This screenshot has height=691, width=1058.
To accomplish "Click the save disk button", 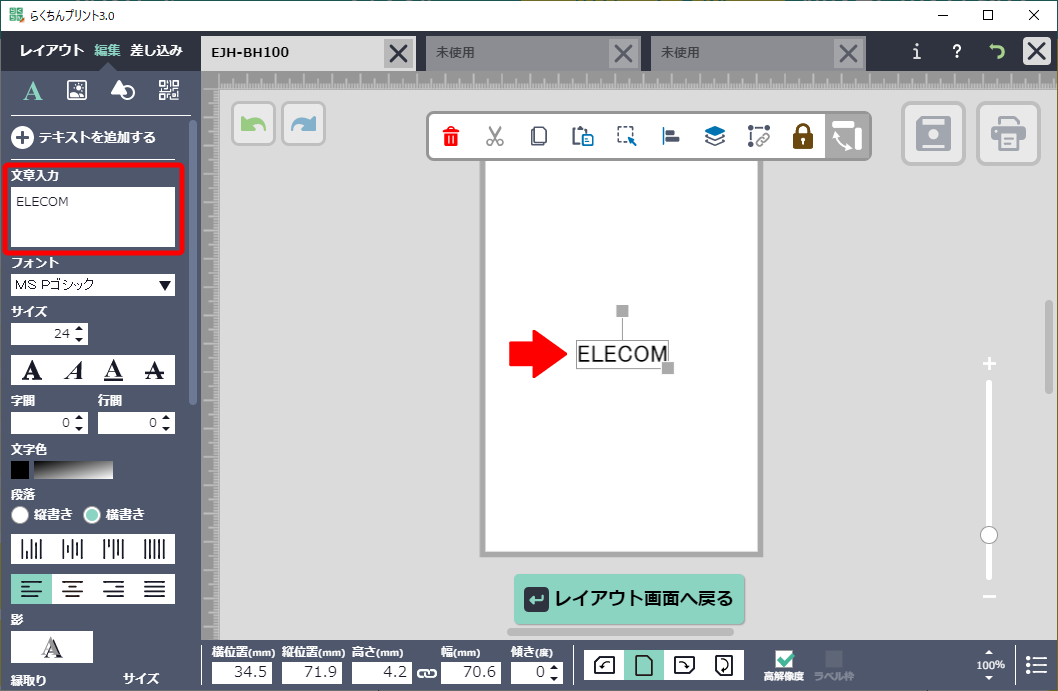I will pos(933,134).
